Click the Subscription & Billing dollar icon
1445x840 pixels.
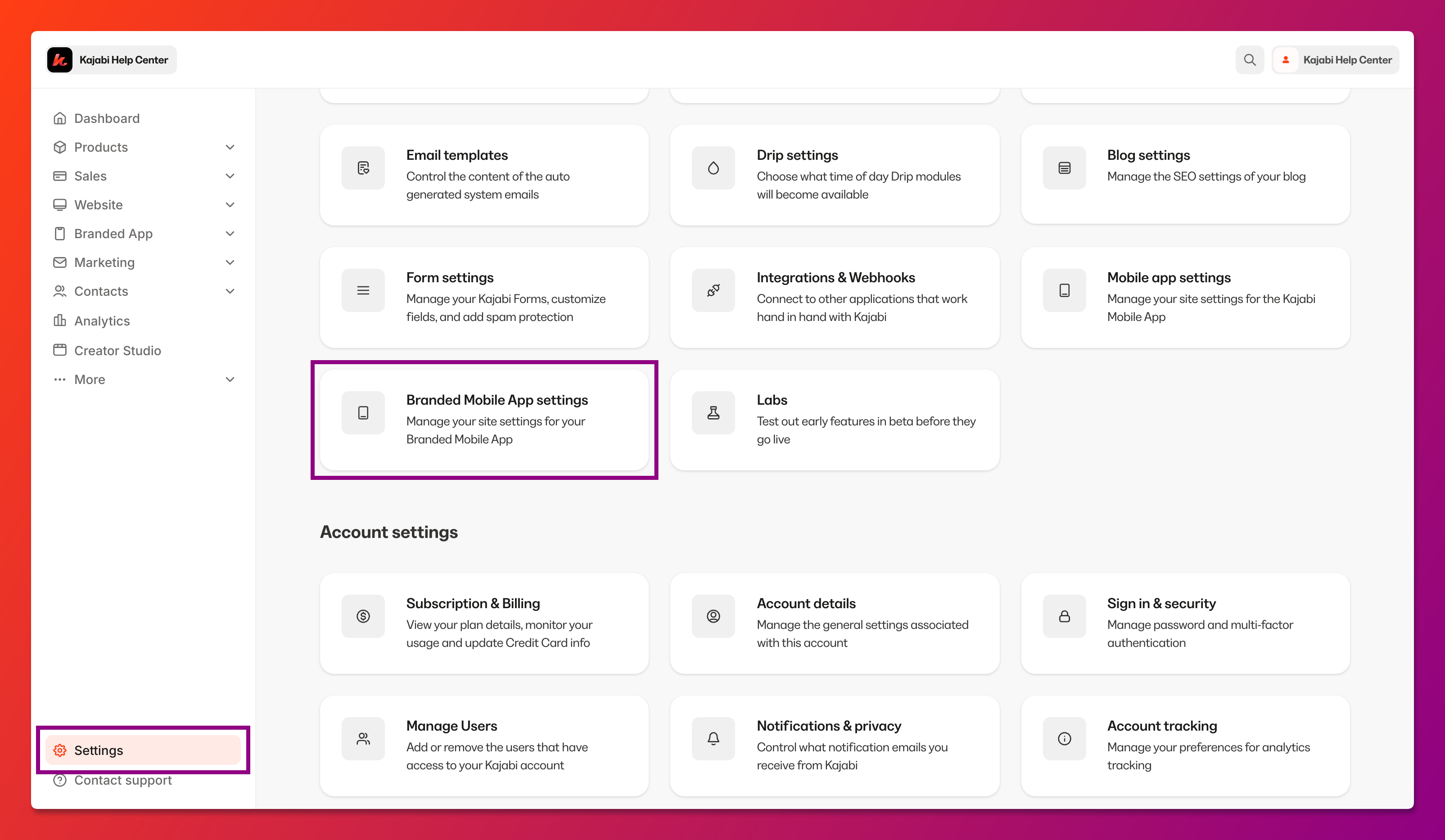(x=363, y=616)
